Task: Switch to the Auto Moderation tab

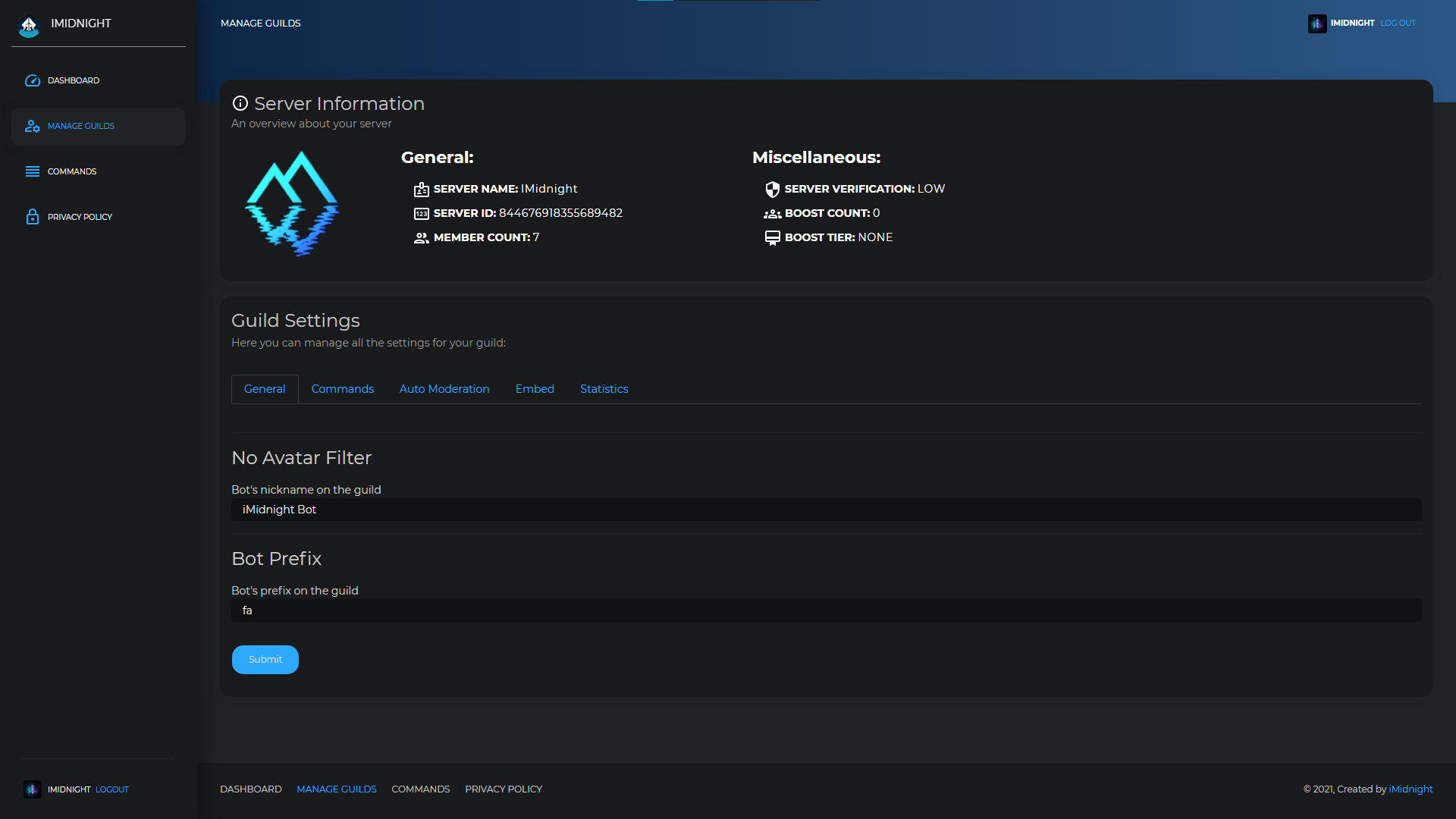Action: coord(444,389)
